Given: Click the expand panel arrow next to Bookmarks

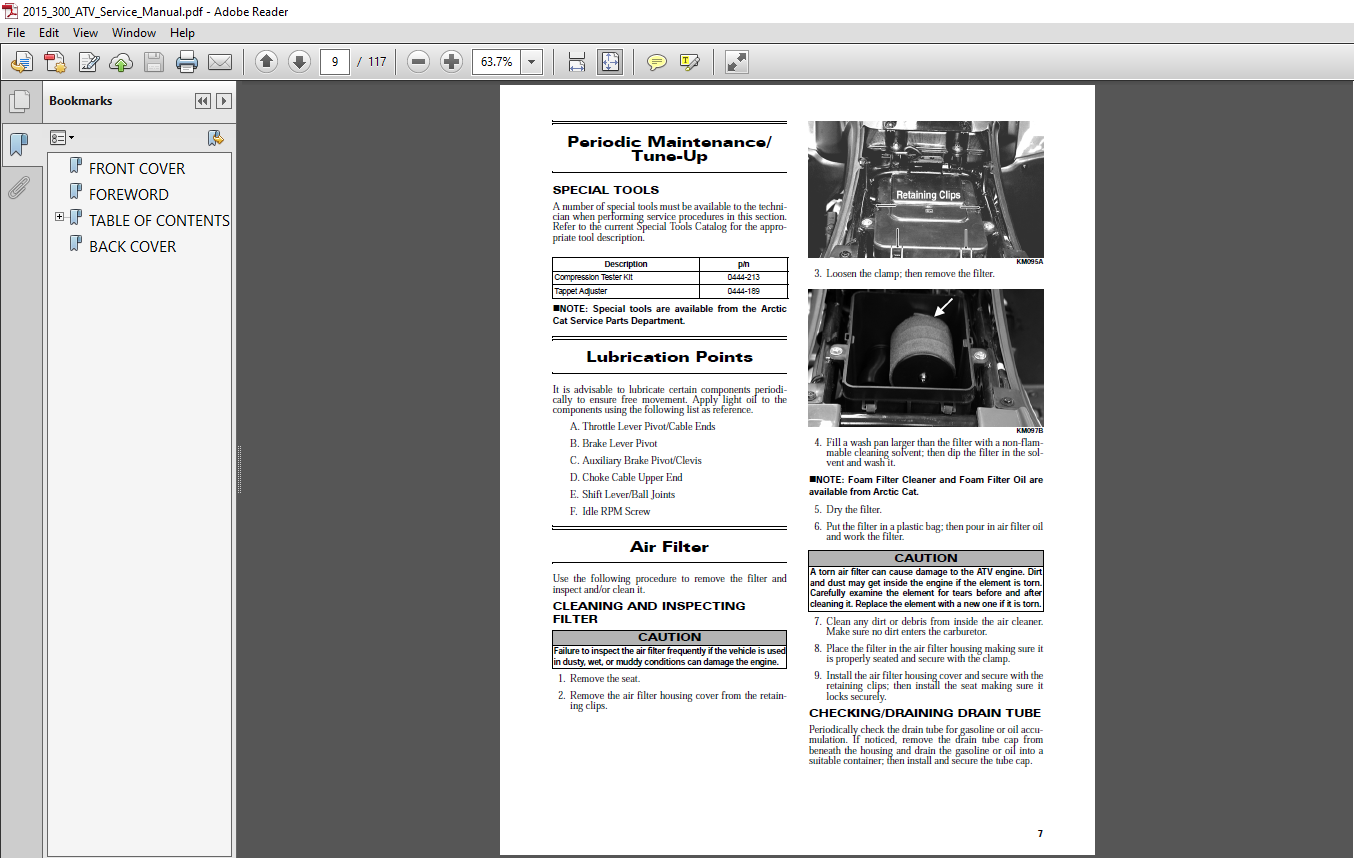Looking at the screenshot, I should pos(224,101).
